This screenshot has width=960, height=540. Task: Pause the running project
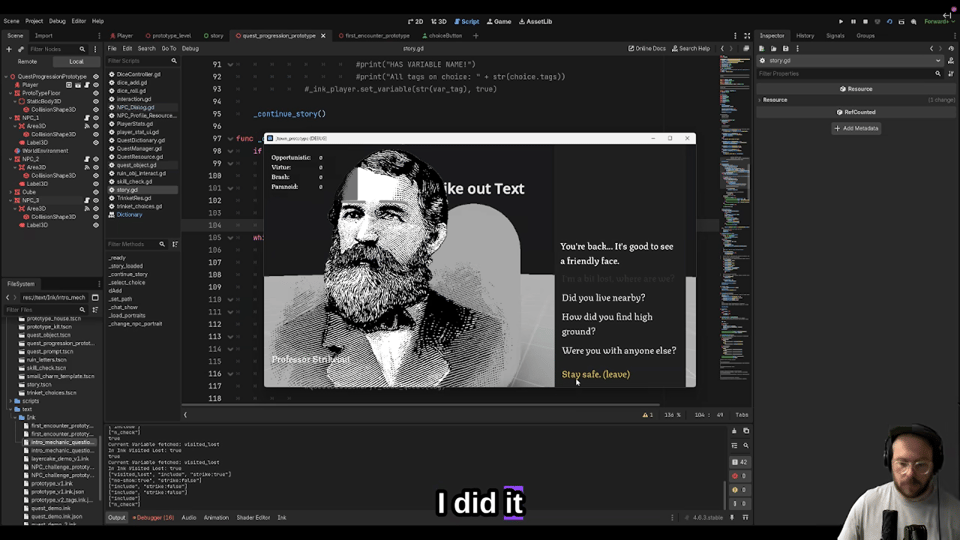[853, 21]
